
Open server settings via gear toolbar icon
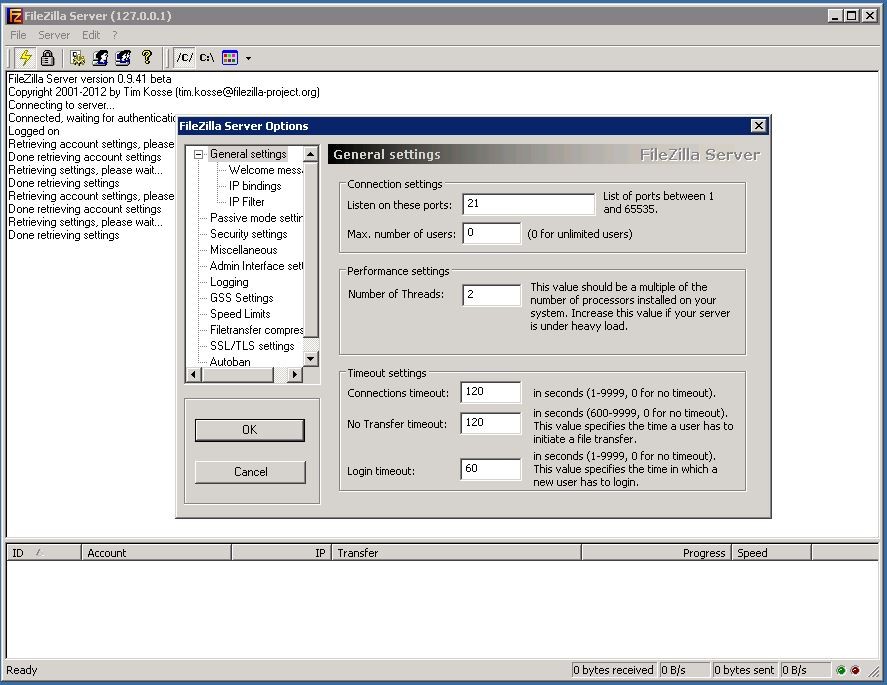click(x=77, y=58)
